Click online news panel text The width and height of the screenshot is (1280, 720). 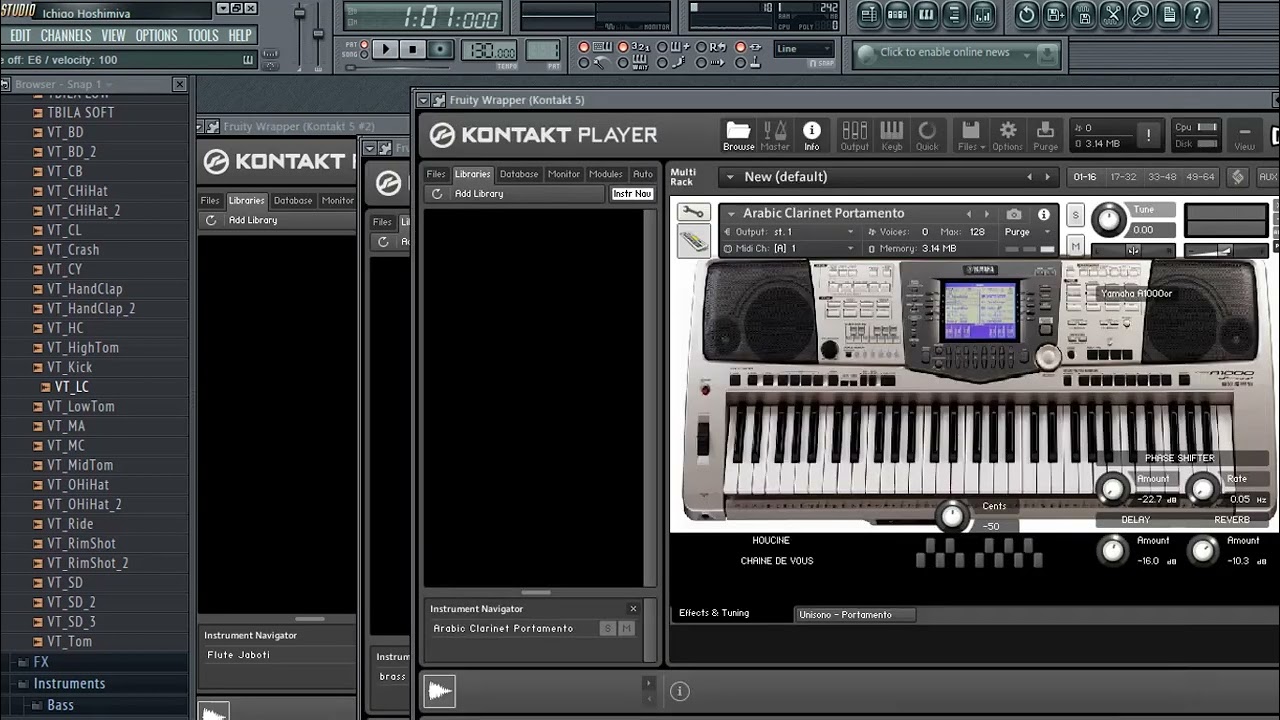(945, 53)
